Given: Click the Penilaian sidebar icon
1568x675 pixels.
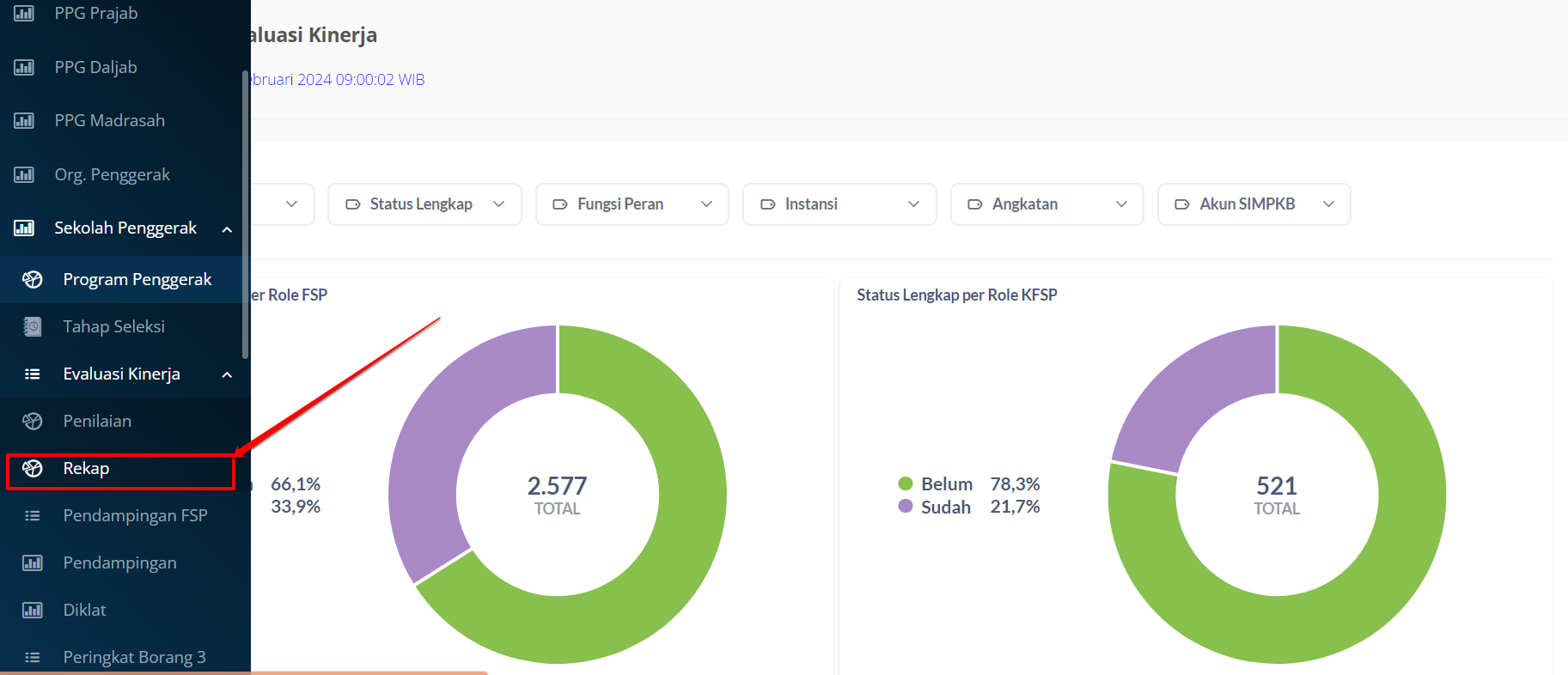Looking at the screenshot, I should (33, 421).
